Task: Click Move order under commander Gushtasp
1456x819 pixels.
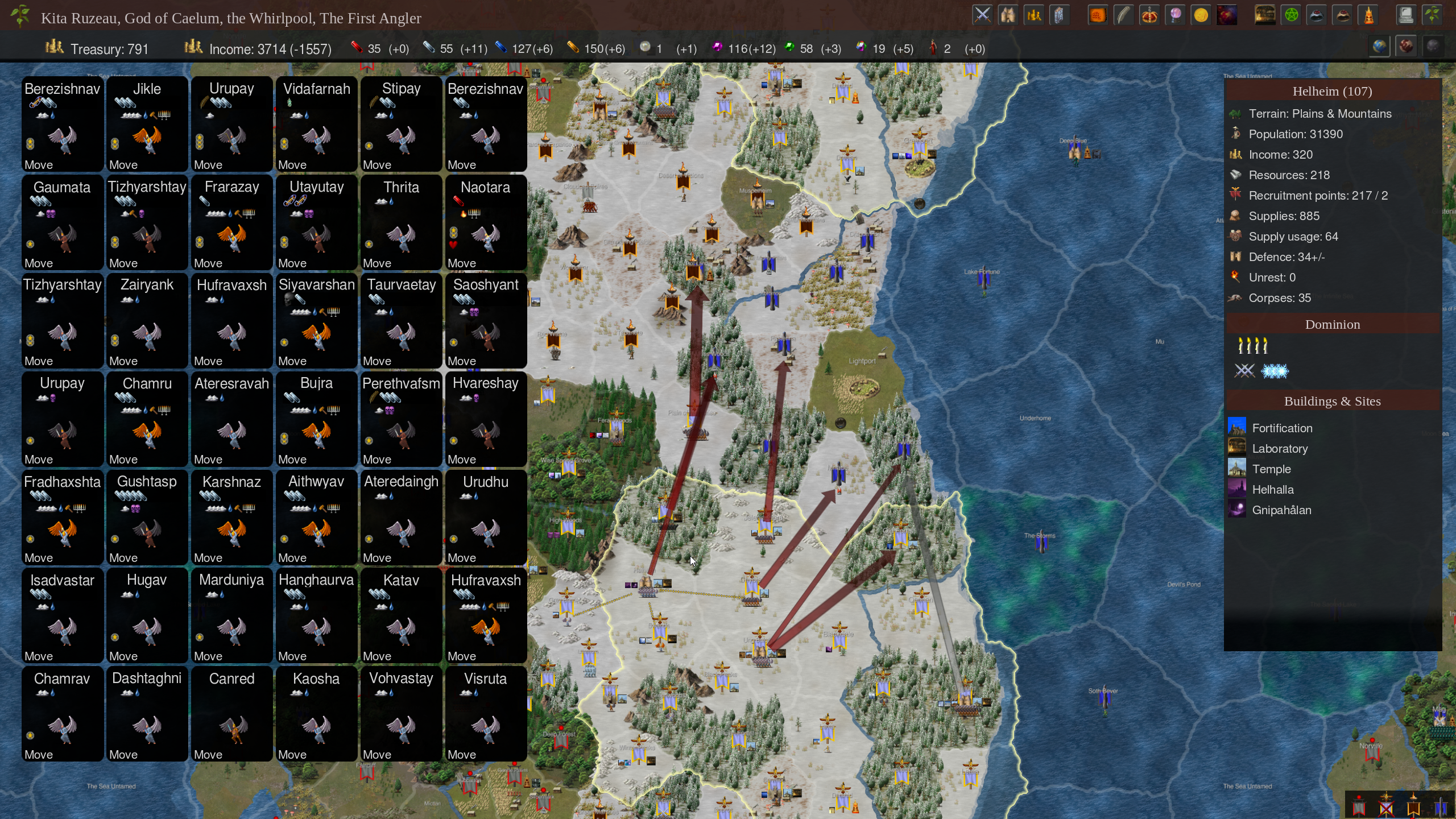Action: tap(123, 558)
